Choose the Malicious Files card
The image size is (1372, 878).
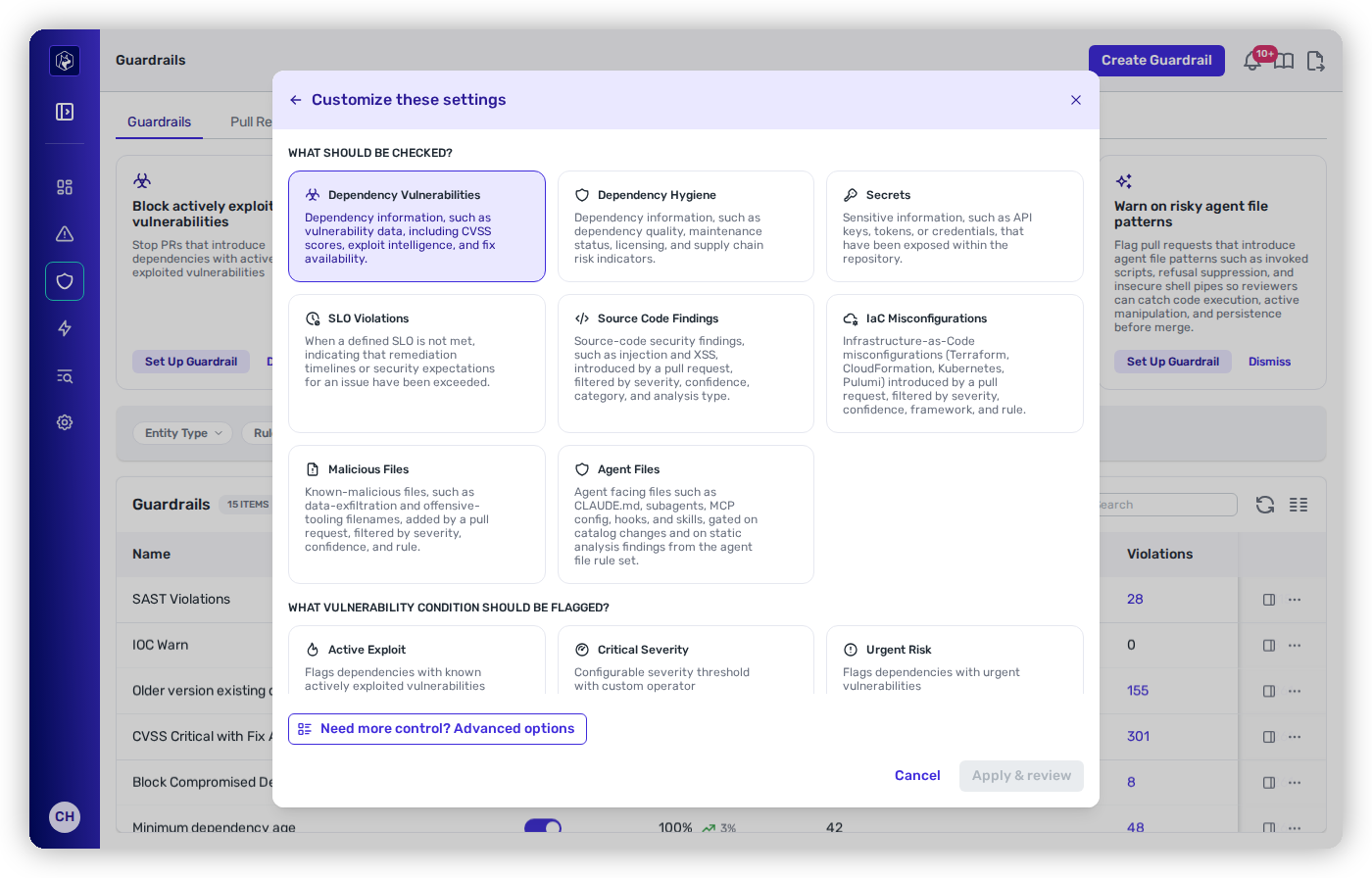coord(416,514)
